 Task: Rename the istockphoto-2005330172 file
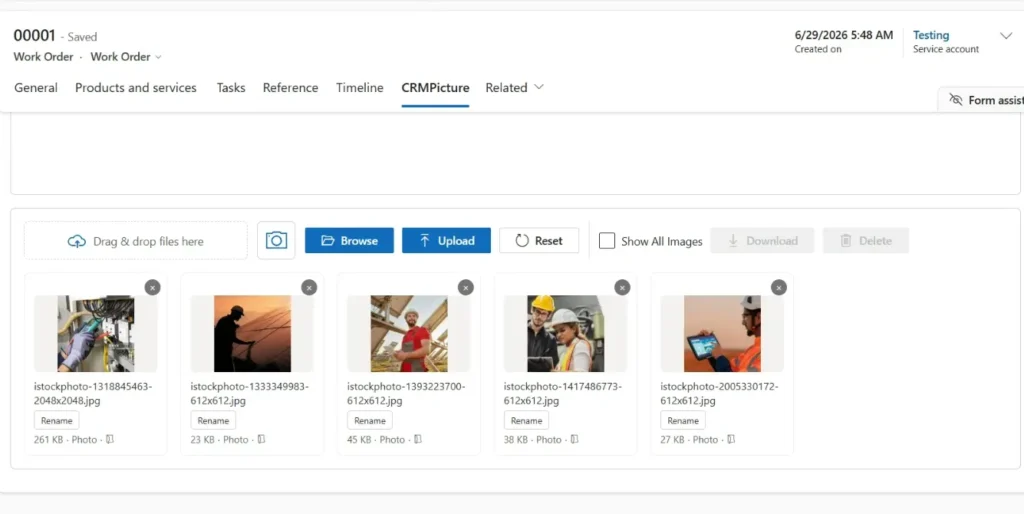(x=683, y=421)
